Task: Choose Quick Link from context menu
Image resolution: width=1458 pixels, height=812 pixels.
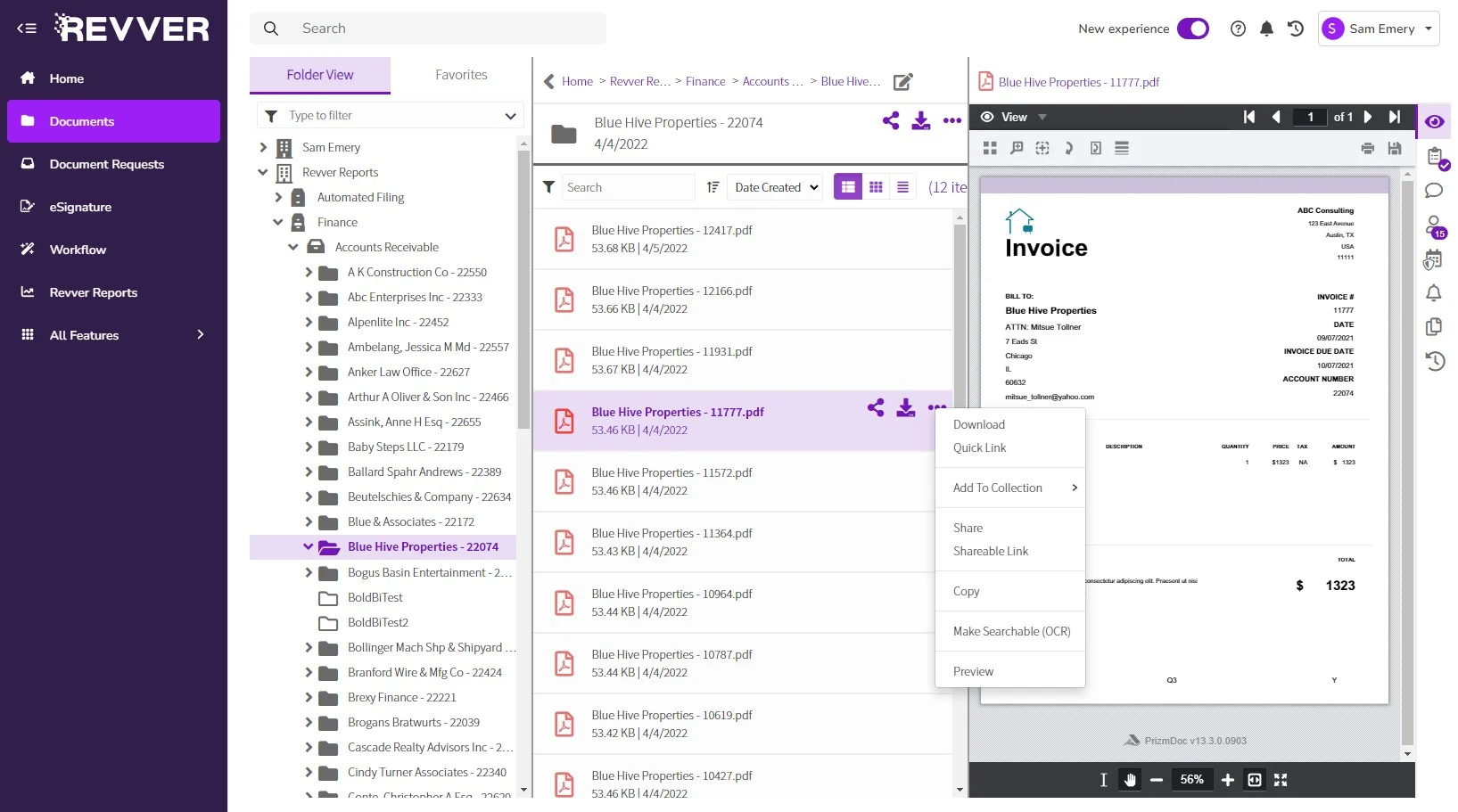Action: point(979,447)
